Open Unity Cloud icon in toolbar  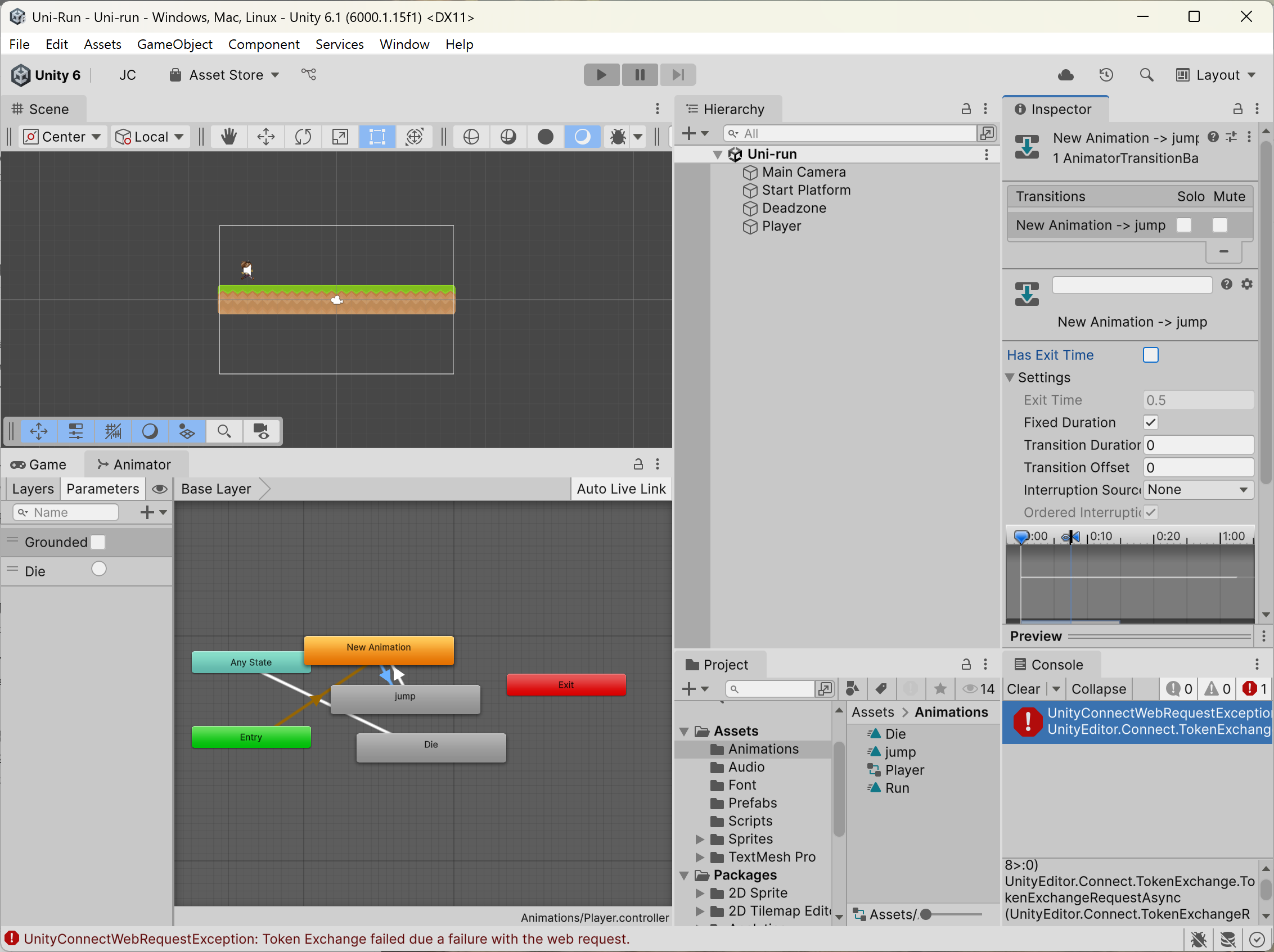1065,75
